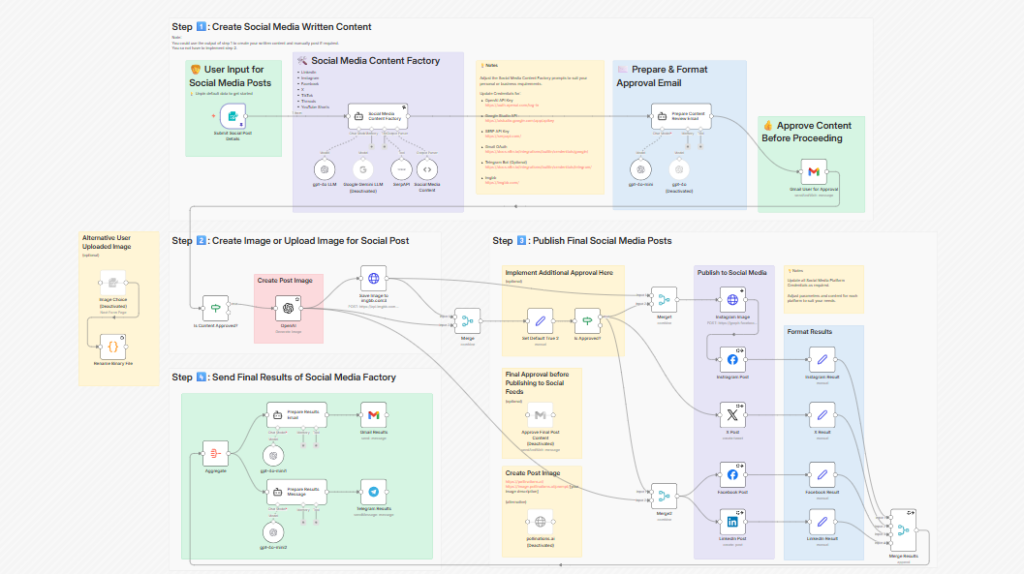Select the deactivated Approve Final Post Content node

[x=540, y=415]
